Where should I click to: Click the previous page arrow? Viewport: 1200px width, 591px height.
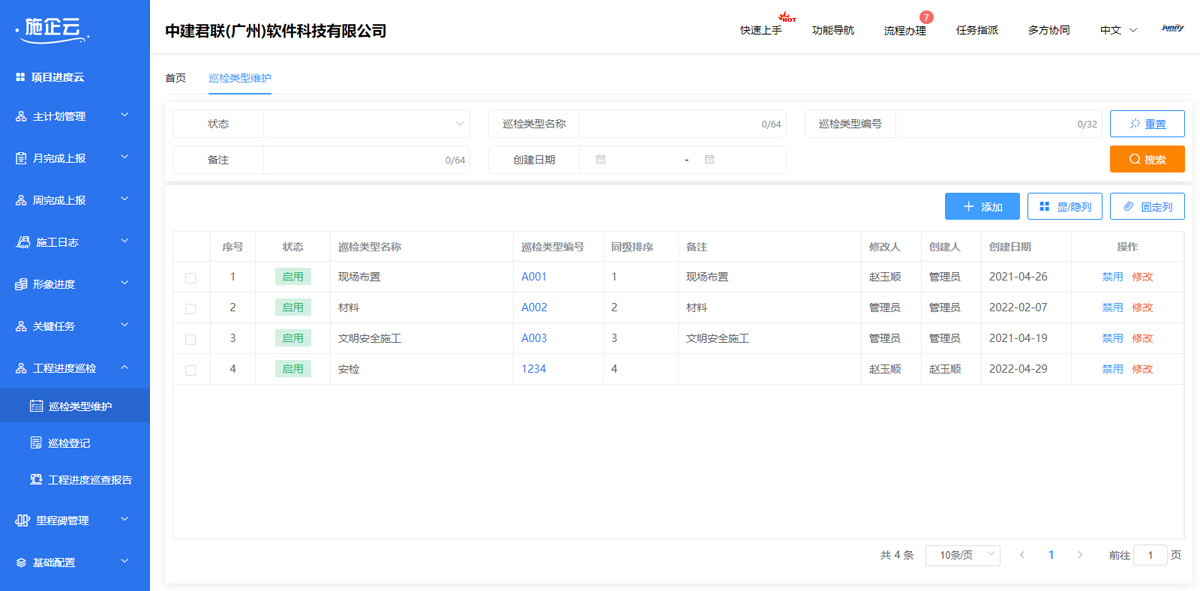tap(1022, 555)
